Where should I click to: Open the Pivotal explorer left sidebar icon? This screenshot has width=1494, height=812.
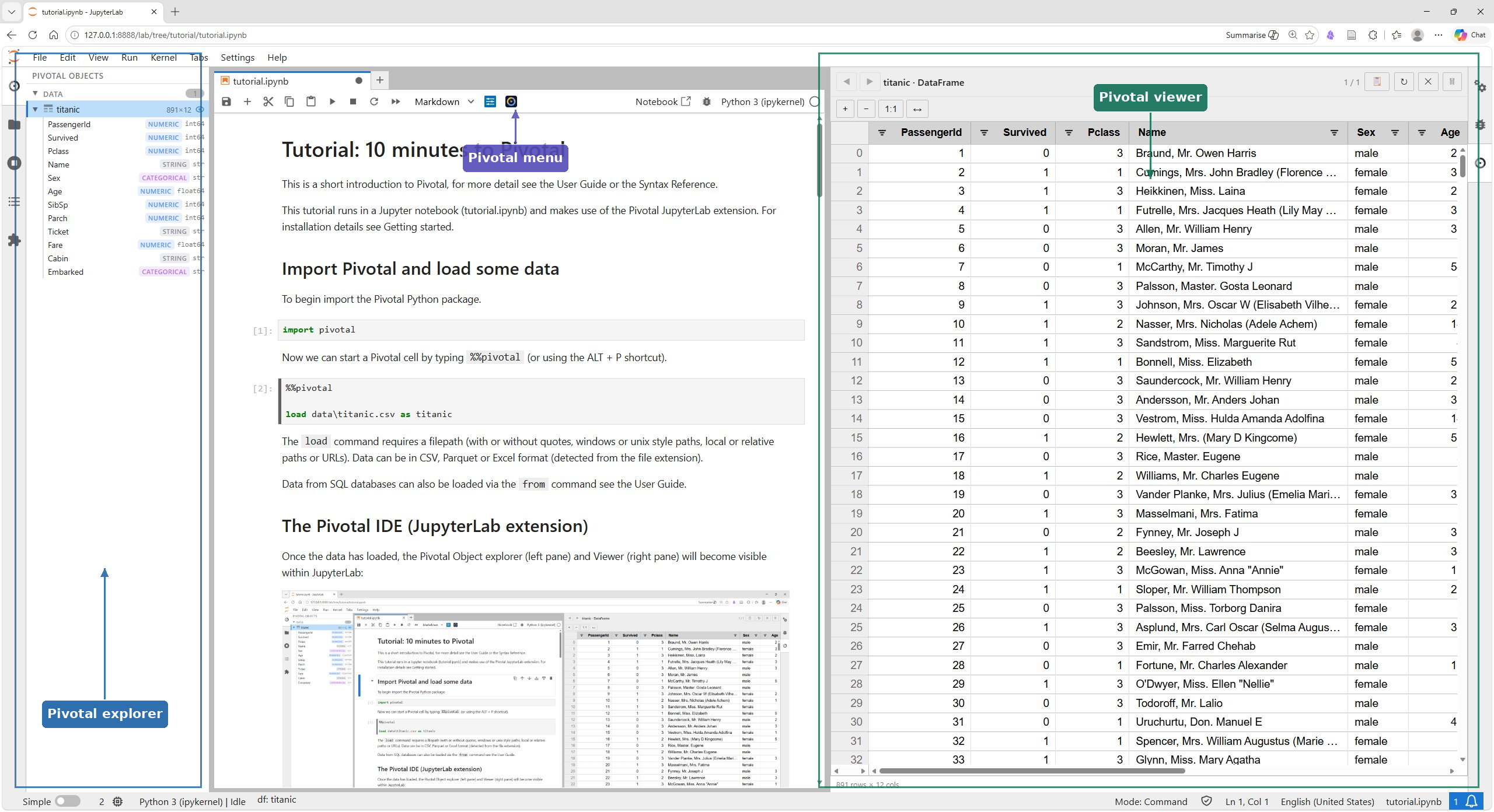(x=14, y=86)
